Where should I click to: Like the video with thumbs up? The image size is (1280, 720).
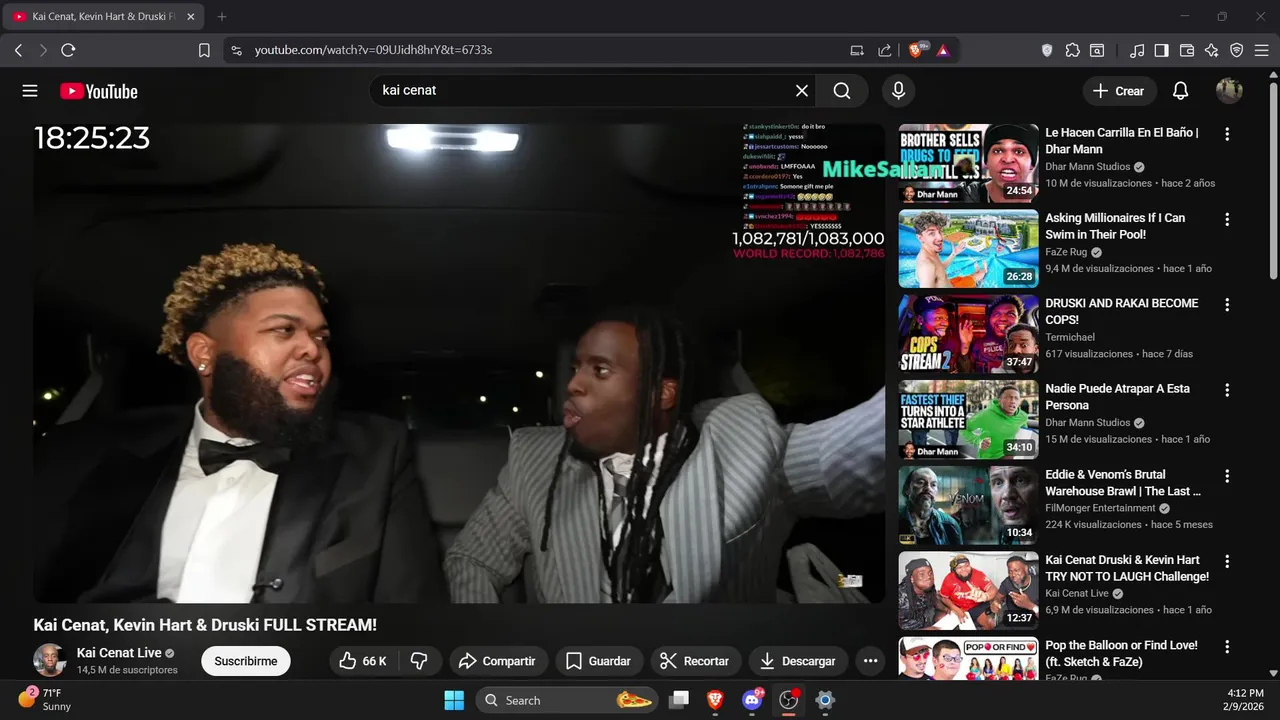(x=363, y=661)
